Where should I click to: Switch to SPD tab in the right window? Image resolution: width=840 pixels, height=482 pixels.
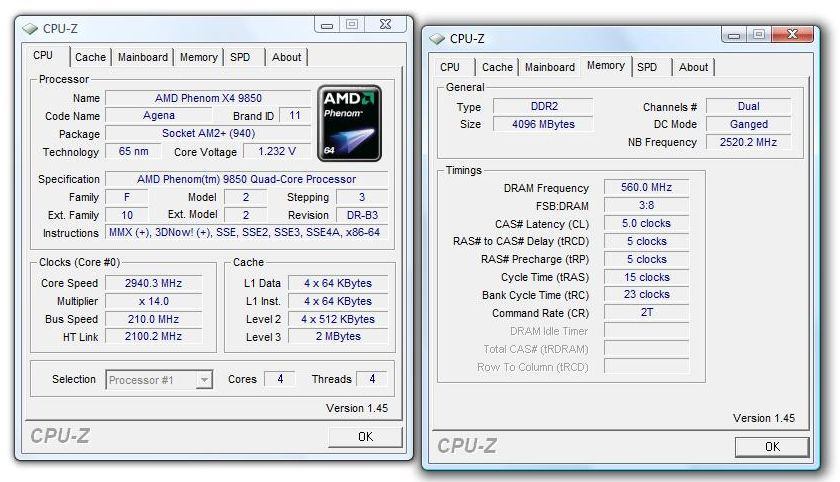(647, 67)
